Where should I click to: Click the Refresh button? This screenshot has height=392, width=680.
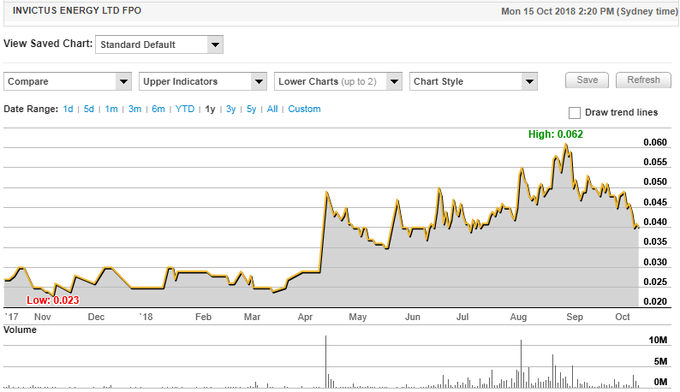tap(643, 80)
